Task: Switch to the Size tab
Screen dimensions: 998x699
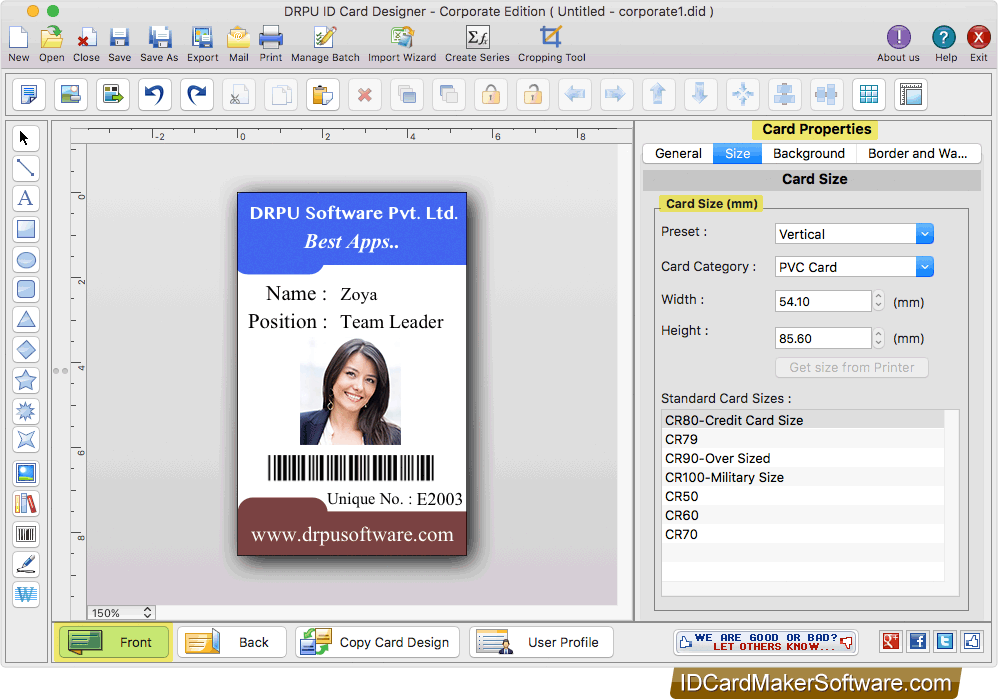Action: pyautogui.click(x=738, y=153)
